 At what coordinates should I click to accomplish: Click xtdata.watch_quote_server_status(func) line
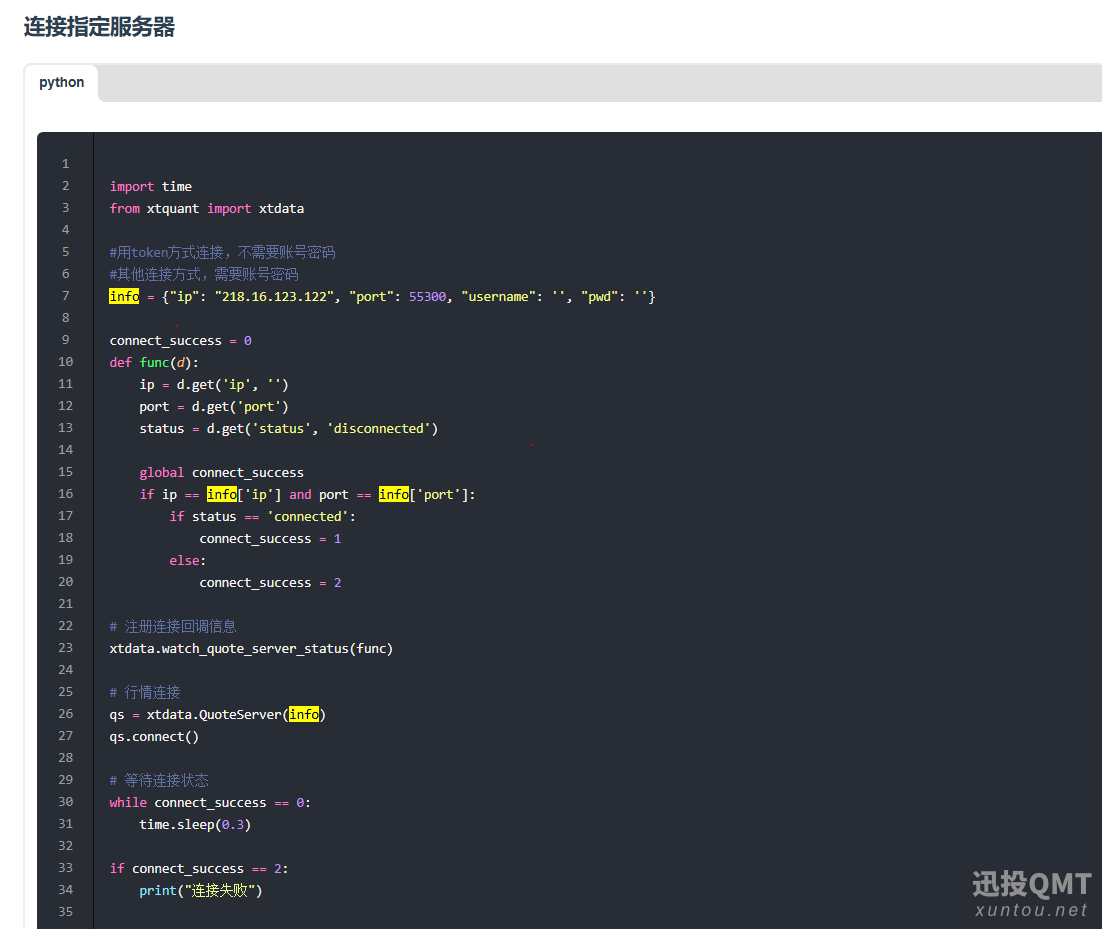[251, 649]
